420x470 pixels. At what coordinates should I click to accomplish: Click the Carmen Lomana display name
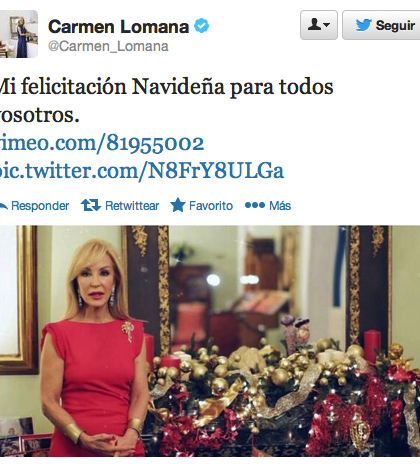click(x=119, y=27)
